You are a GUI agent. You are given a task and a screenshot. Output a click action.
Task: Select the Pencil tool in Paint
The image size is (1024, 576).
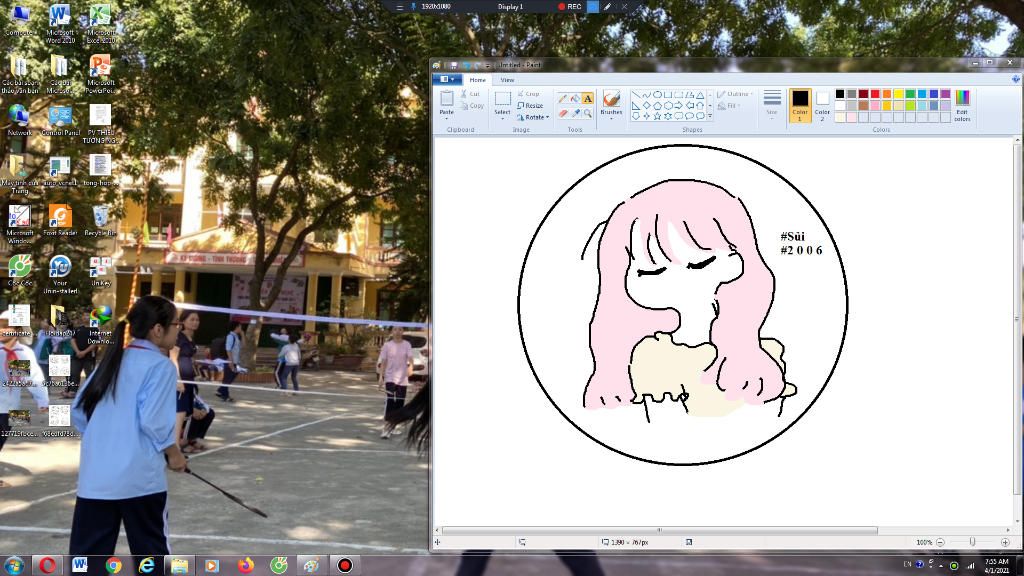tap(562, 98)
